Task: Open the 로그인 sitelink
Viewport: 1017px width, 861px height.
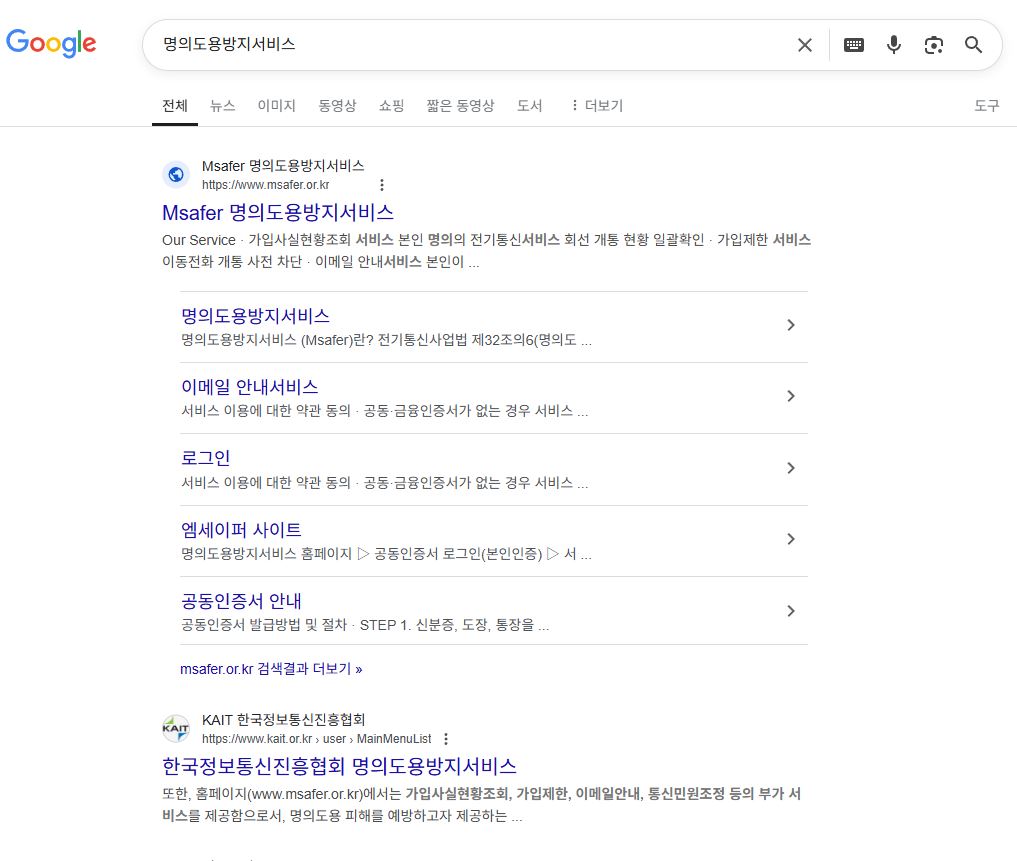Action: coord(206,458)
